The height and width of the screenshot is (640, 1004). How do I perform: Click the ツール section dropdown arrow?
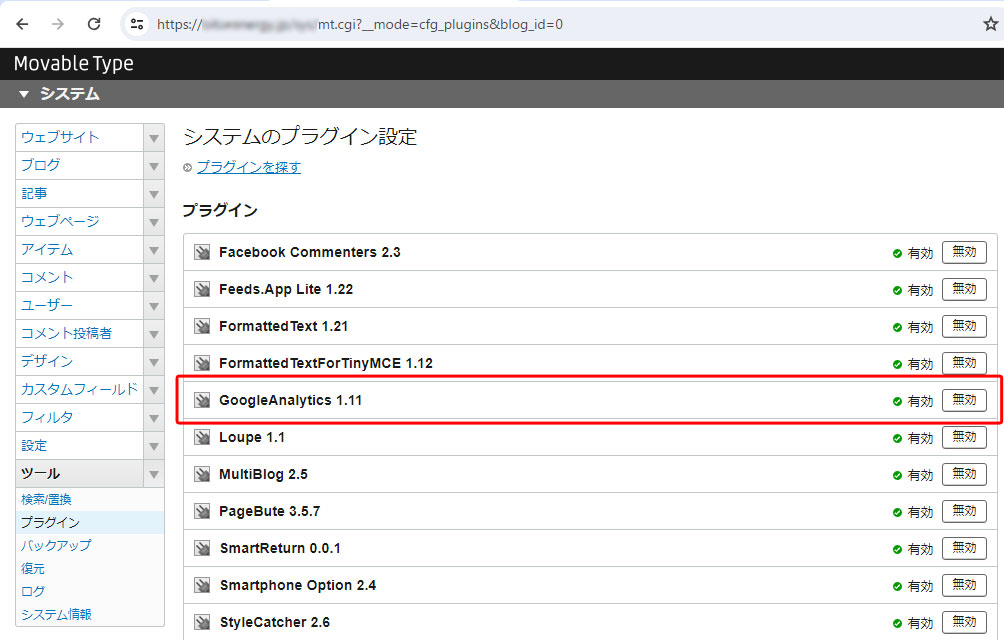[x=152, y=474]
